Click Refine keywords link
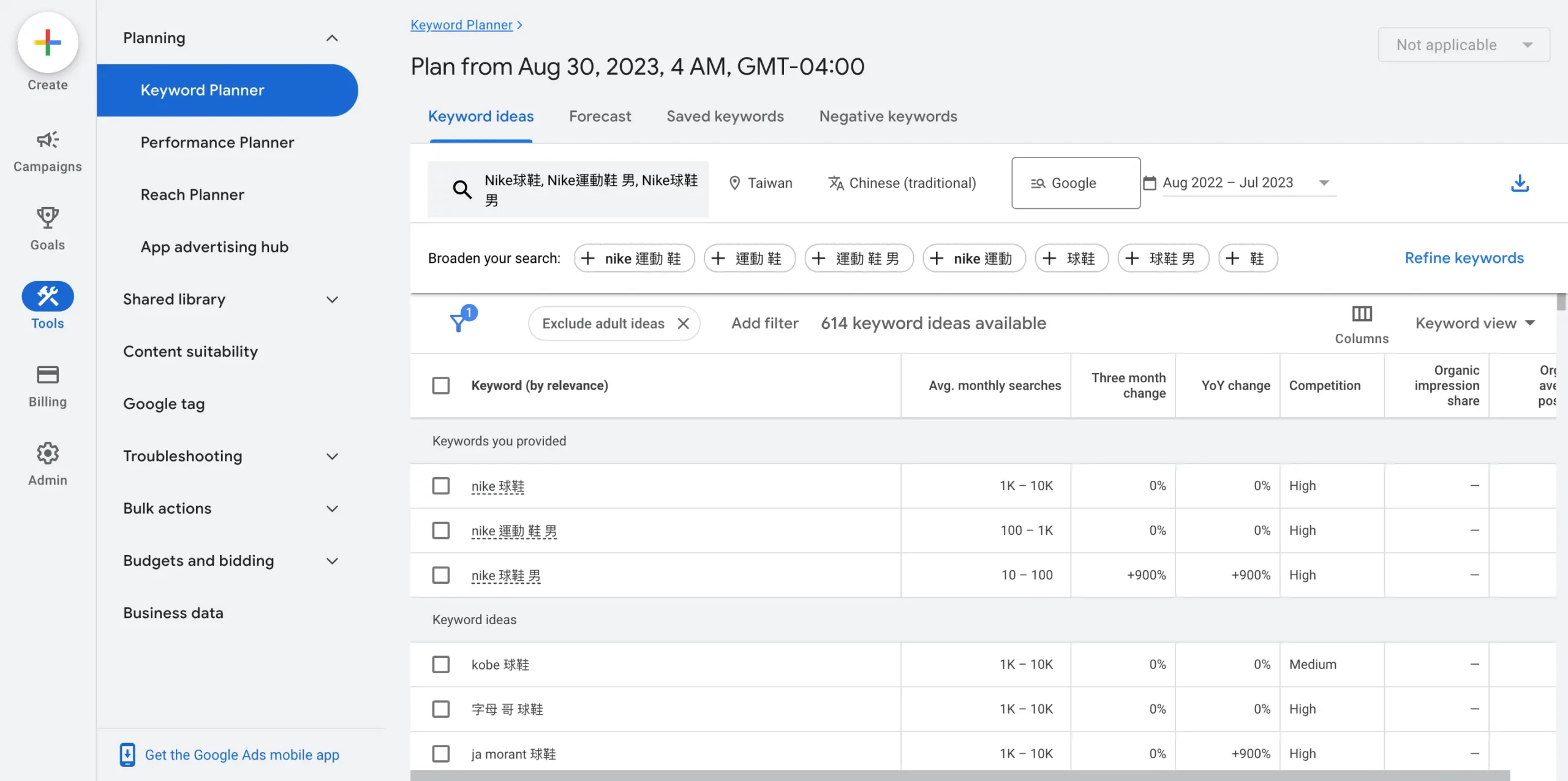 pyautogui.click(x=1464, y=258)
